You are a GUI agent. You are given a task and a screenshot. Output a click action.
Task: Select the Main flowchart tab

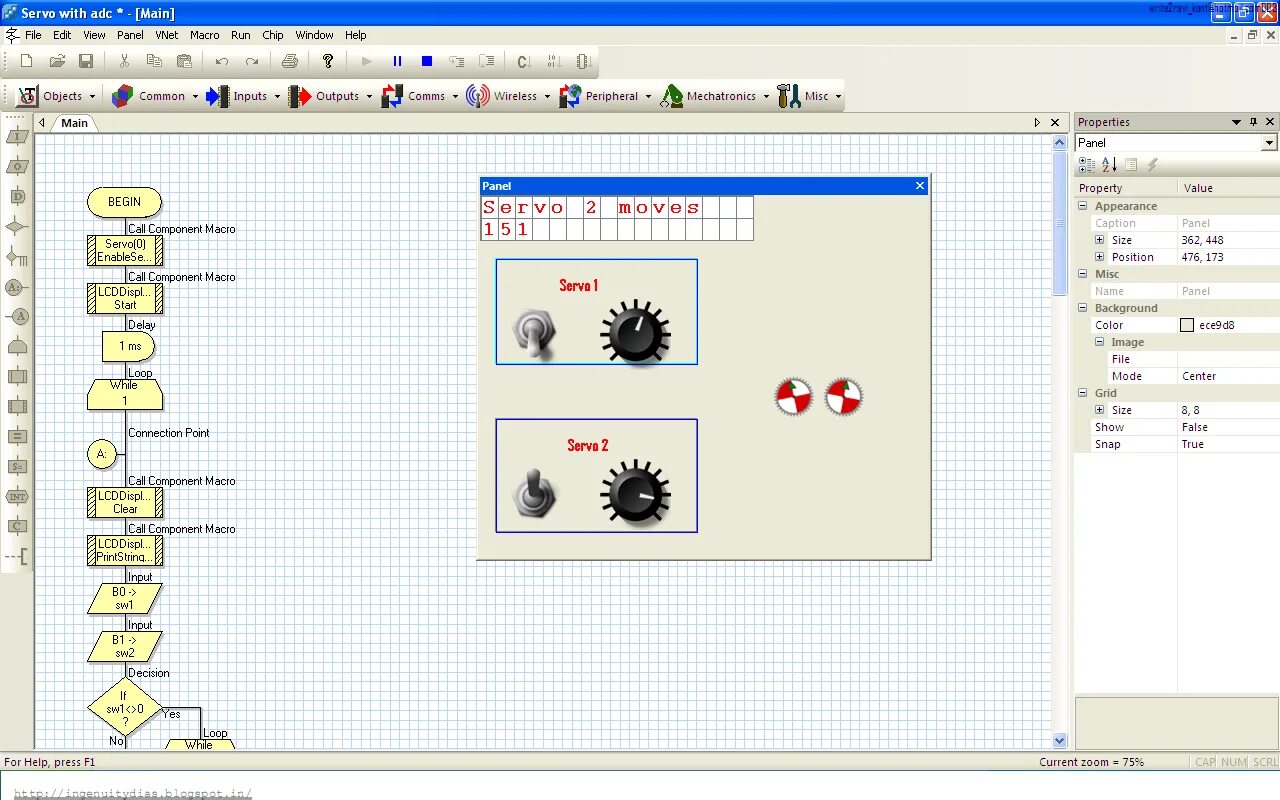pyautogui.click(x=75, y=123)
